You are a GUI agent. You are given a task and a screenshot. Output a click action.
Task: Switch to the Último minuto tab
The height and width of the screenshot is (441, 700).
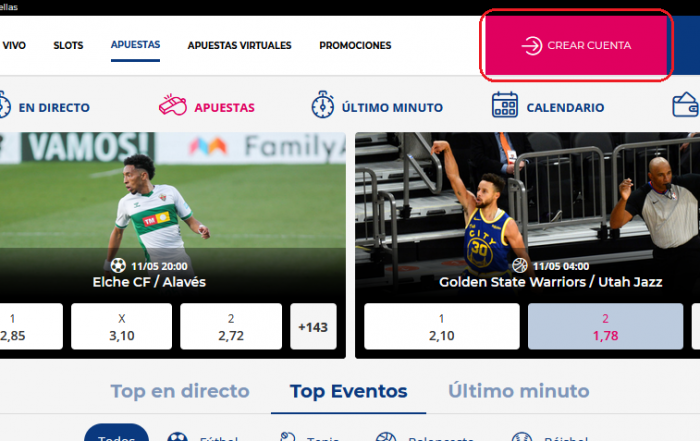pyautogui.click(x=519, y=391)
